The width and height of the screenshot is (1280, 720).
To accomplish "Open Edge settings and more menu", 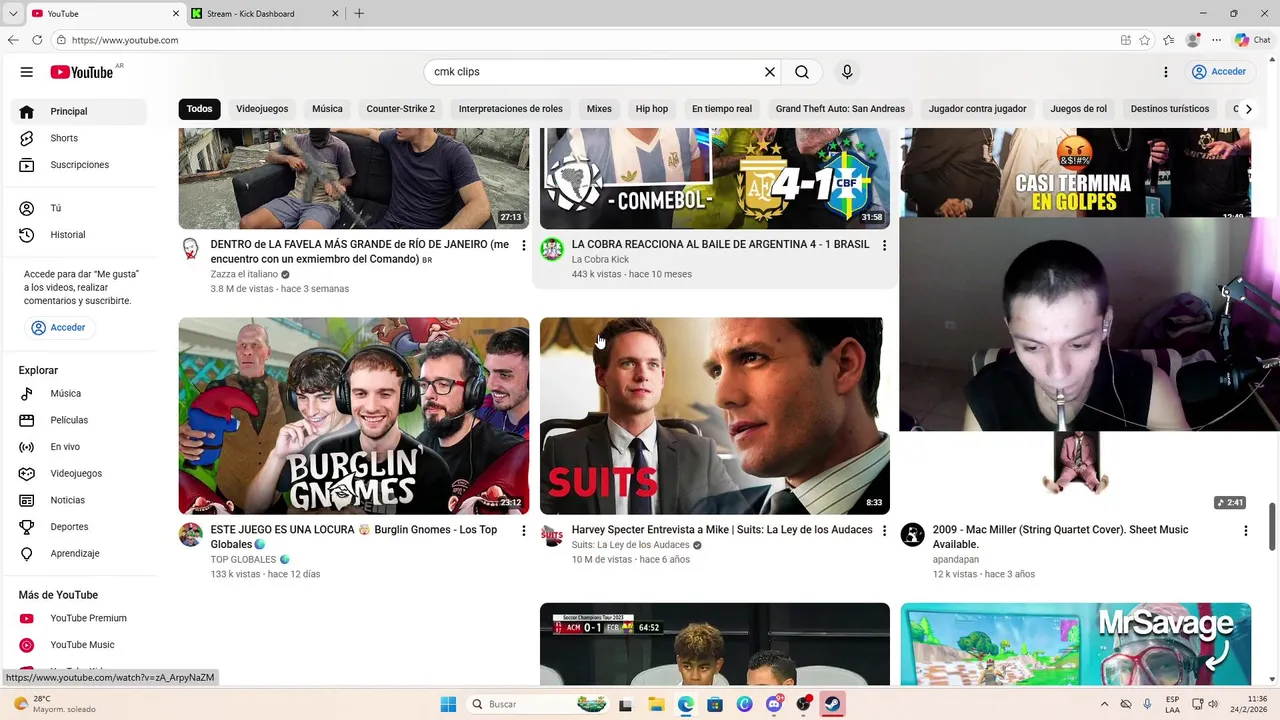I will (1216, 40).
